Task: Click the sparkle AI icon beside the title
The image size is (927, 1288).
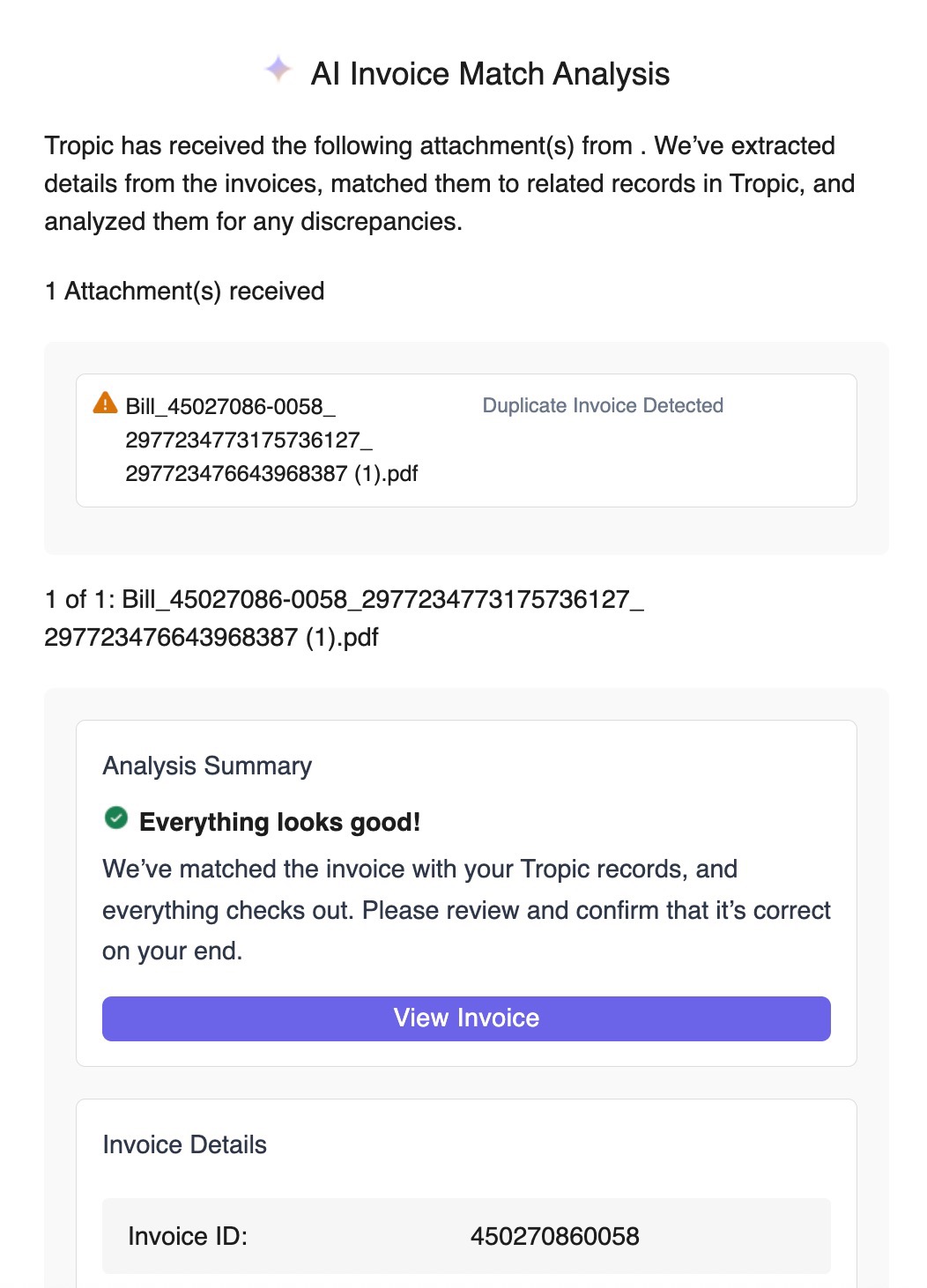Action: point(278,69)
